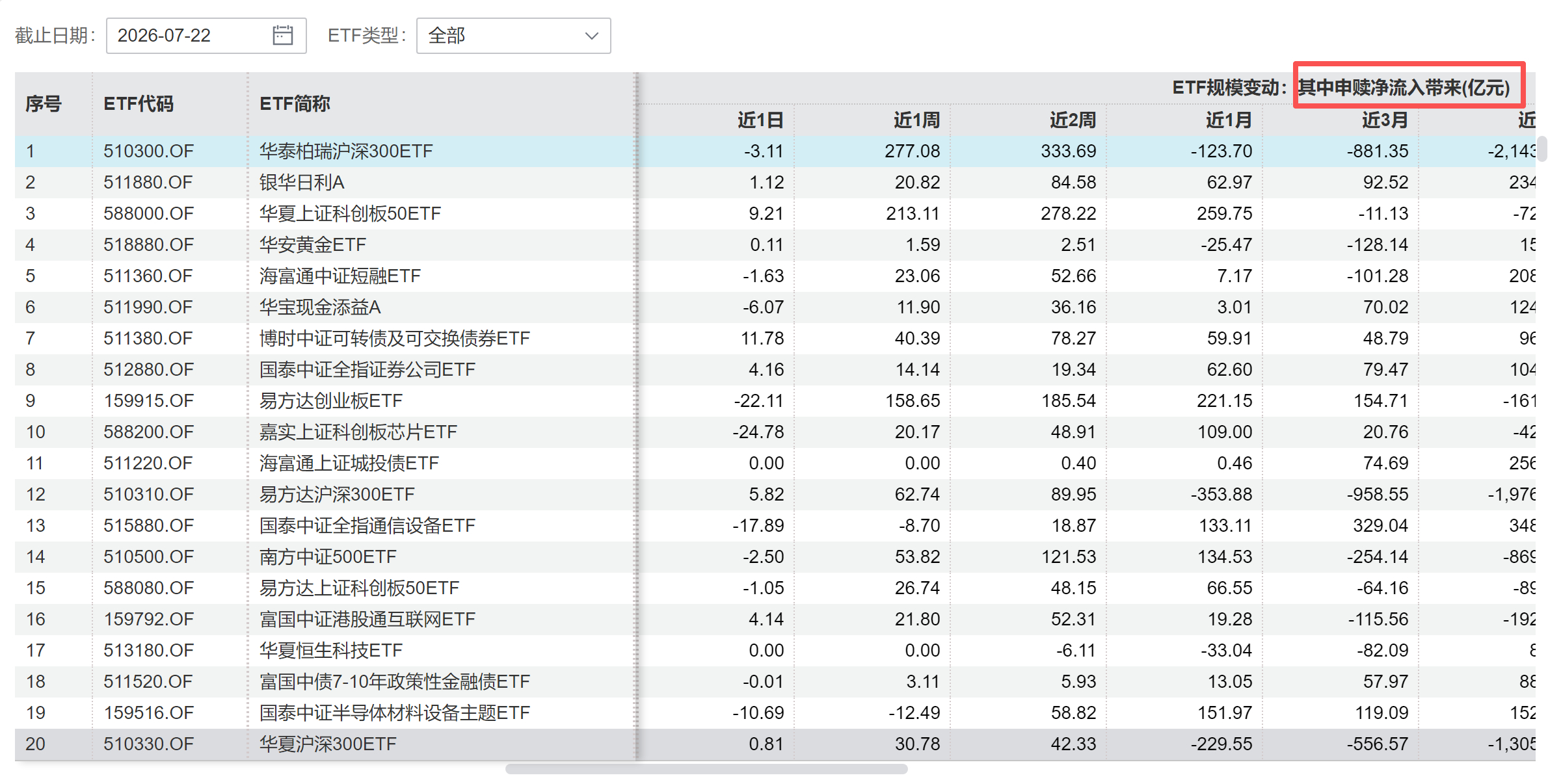The width and height of the screenshot is (1548, 784).
Task: Select 海富通中证短融ETF name
Action: 340,276
